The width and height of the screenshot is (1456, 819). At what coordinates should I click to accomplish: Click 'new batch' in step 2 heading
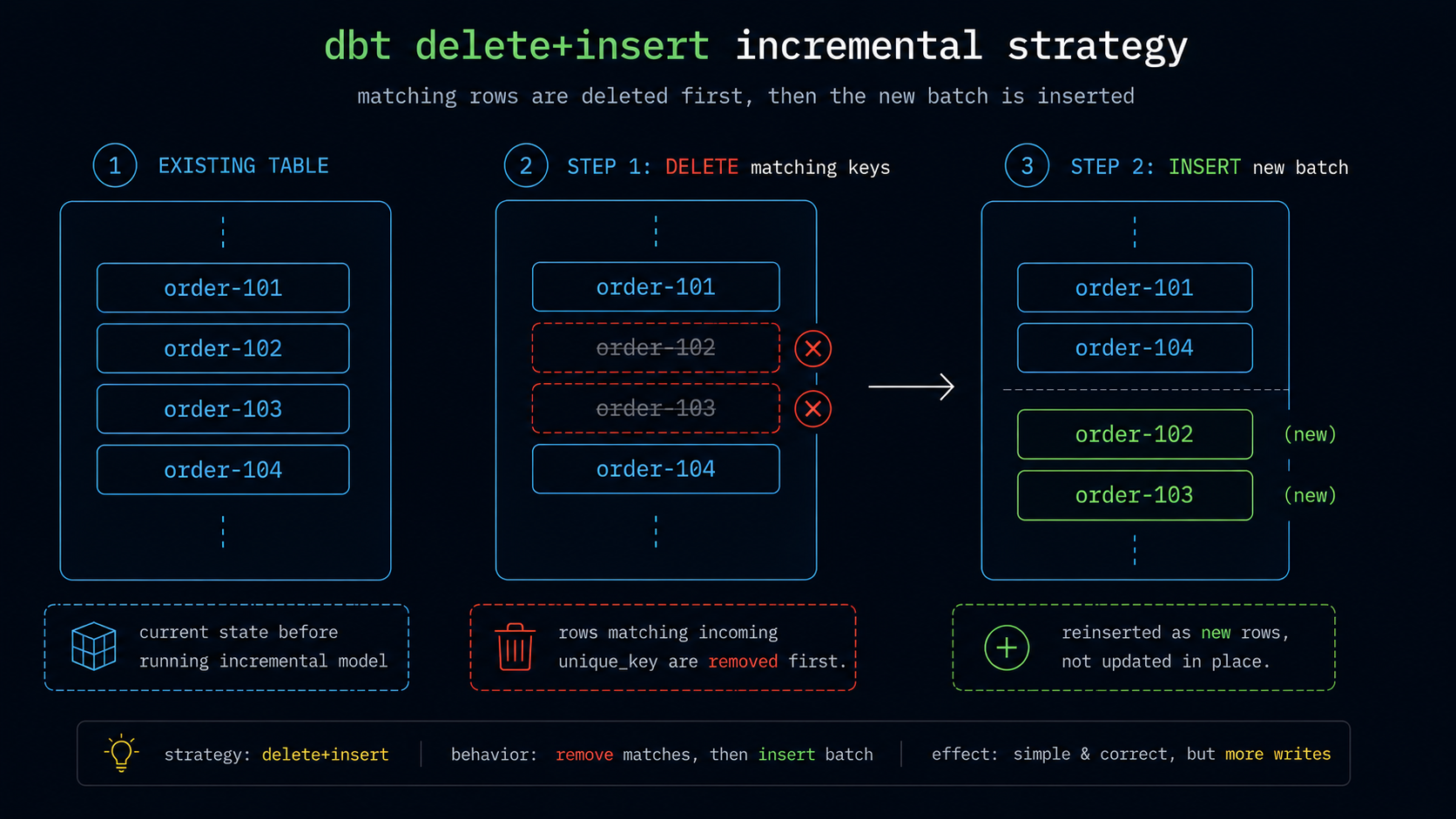click(x=1300, y=167)
